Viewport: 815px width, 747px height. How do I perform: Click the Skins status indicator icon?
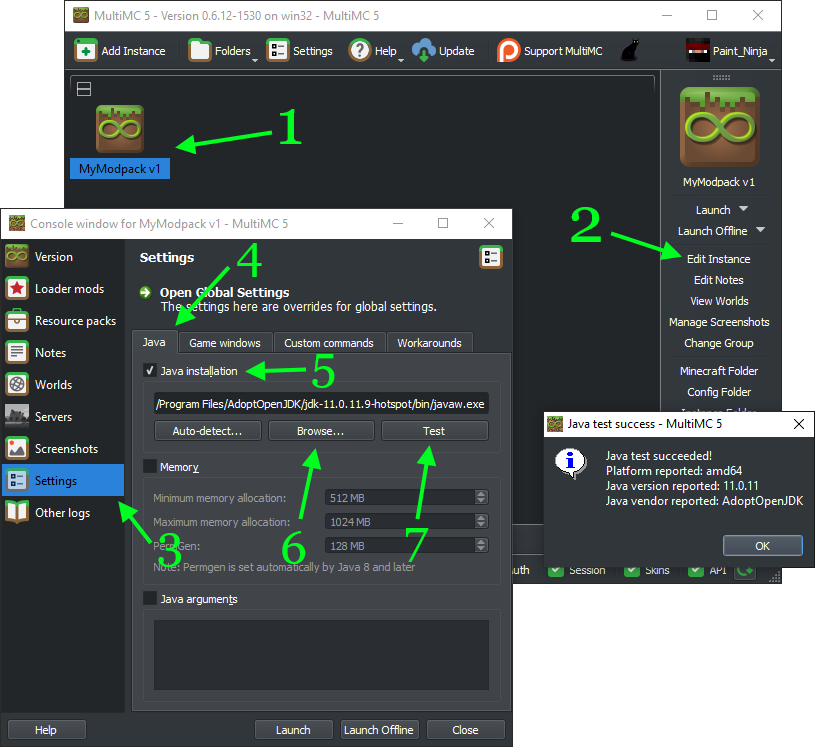point(632,571)
